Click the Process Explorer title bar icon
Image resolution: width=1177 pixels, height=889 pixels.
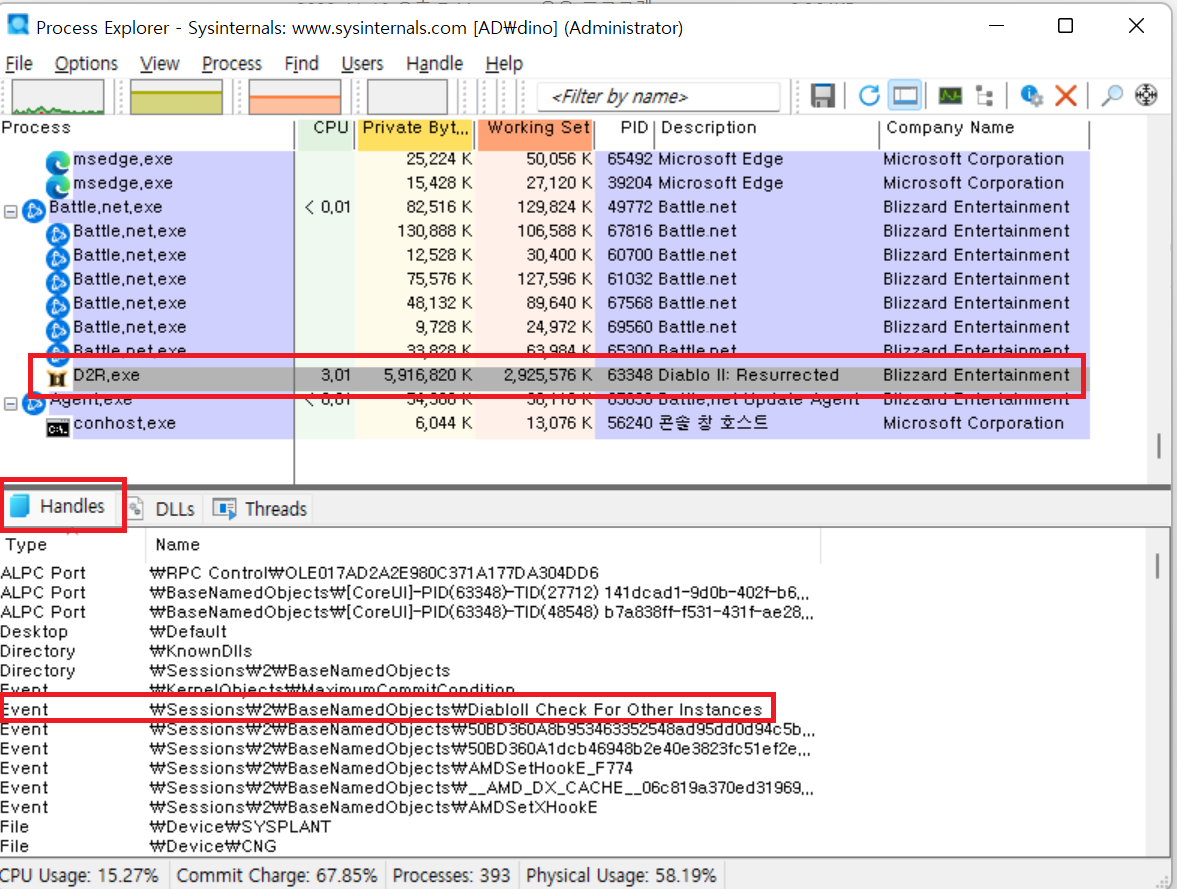click(17, 26)
